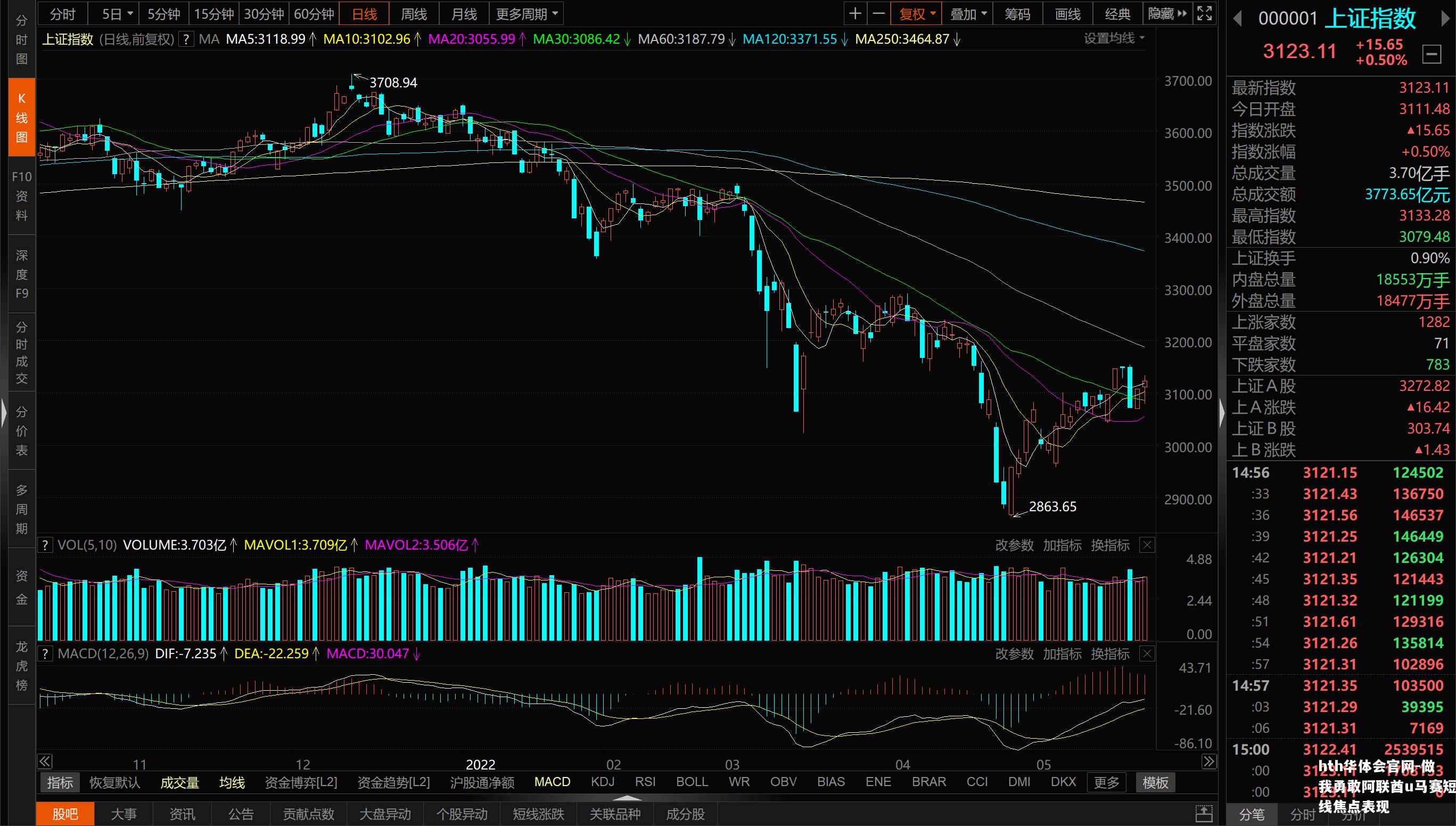Go to next stock with right arrow
This screenshot has height=826, width=1456.
[1445, 19]
